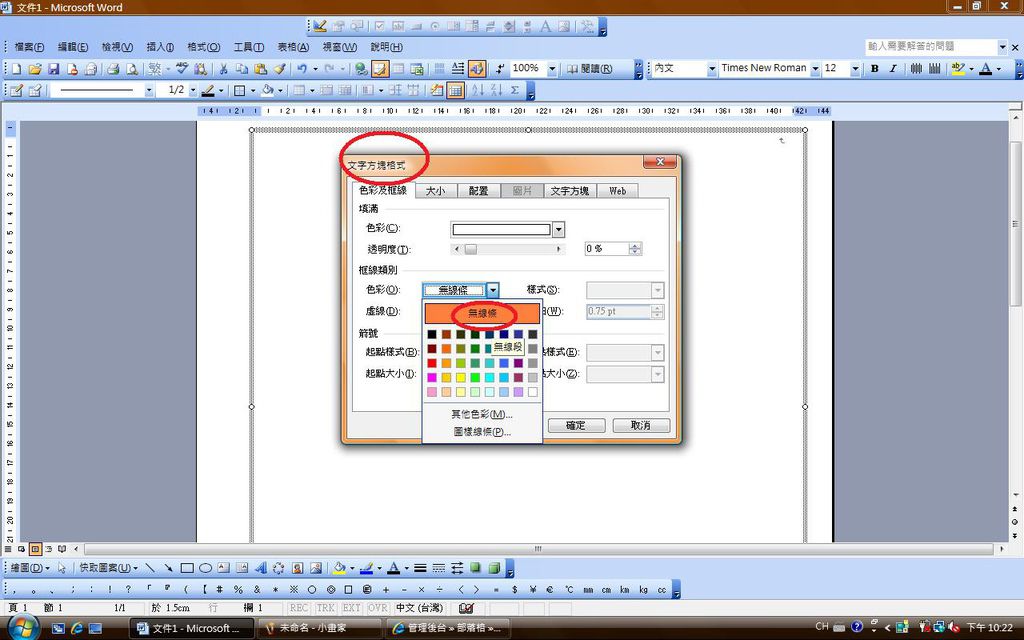Click the 取消 Cancel button
The width and height of the screenshot is (1024, 640).
point(641,425)
